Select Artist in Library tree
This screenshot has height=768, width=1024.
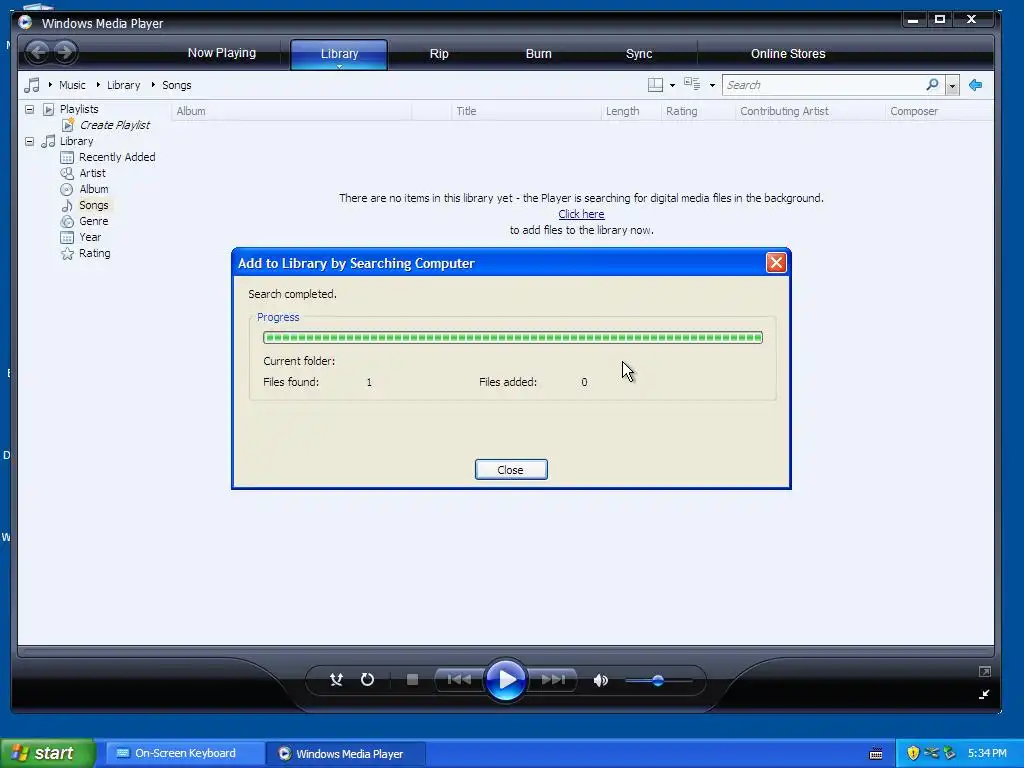click(92, 173)
